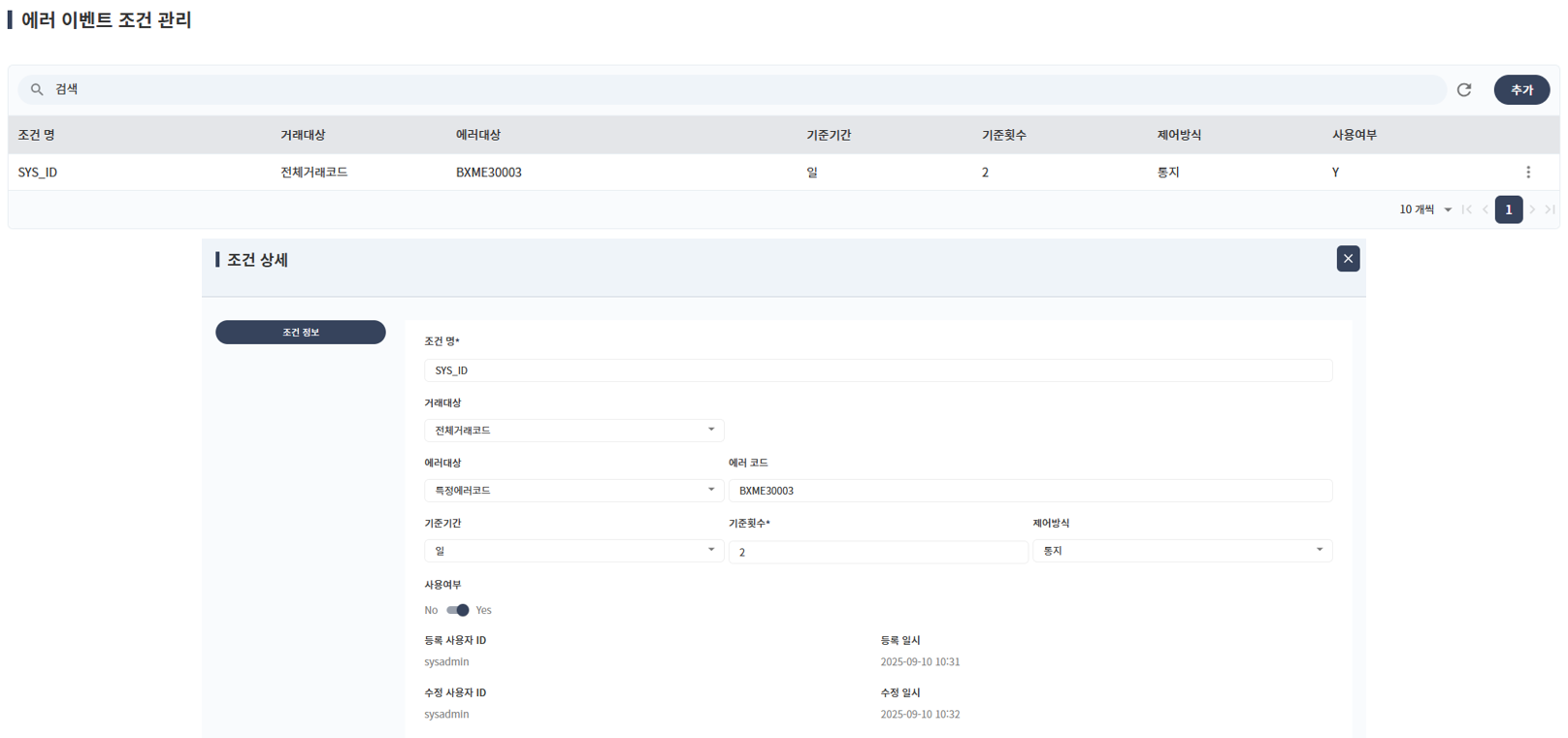Select the 조건 정보 tab

(x=301, y=332)
